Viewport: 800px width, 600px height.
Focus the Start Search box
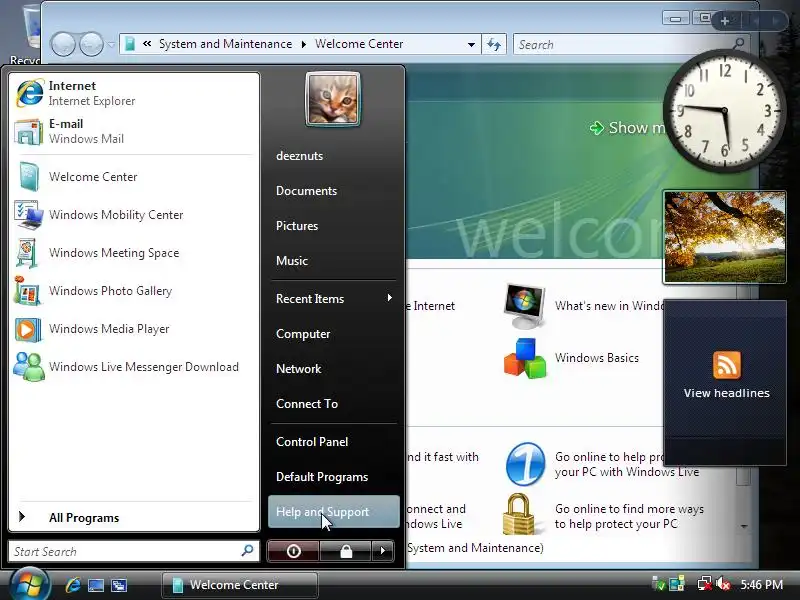134,551
